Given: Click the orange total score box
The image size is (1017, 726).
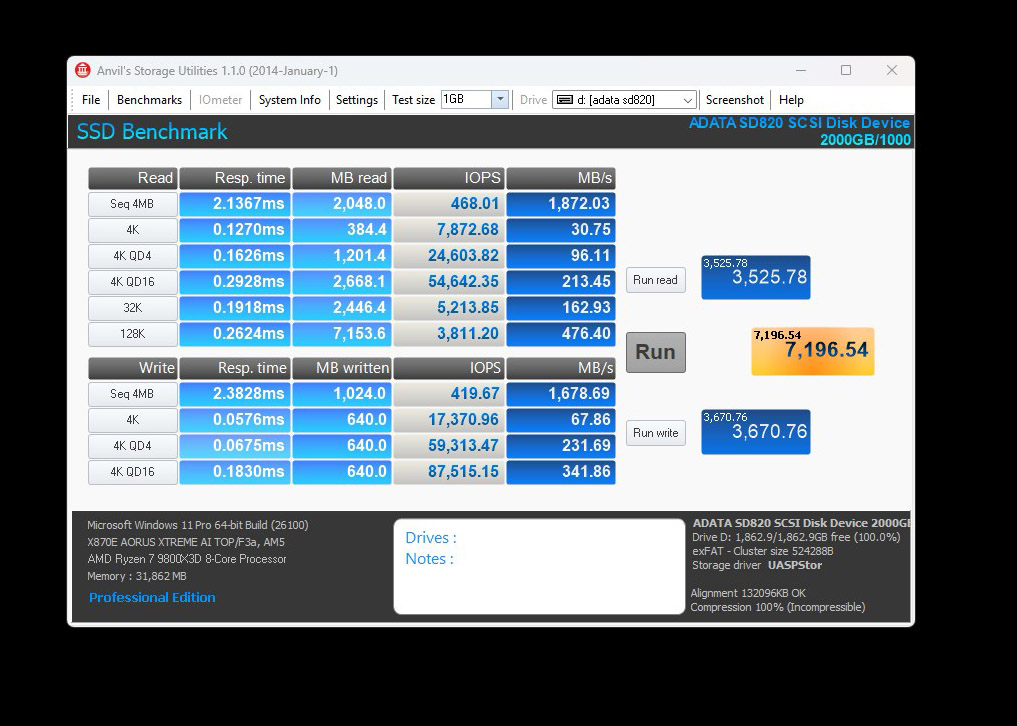Looking at the screenshot, I should pos(812,351).
